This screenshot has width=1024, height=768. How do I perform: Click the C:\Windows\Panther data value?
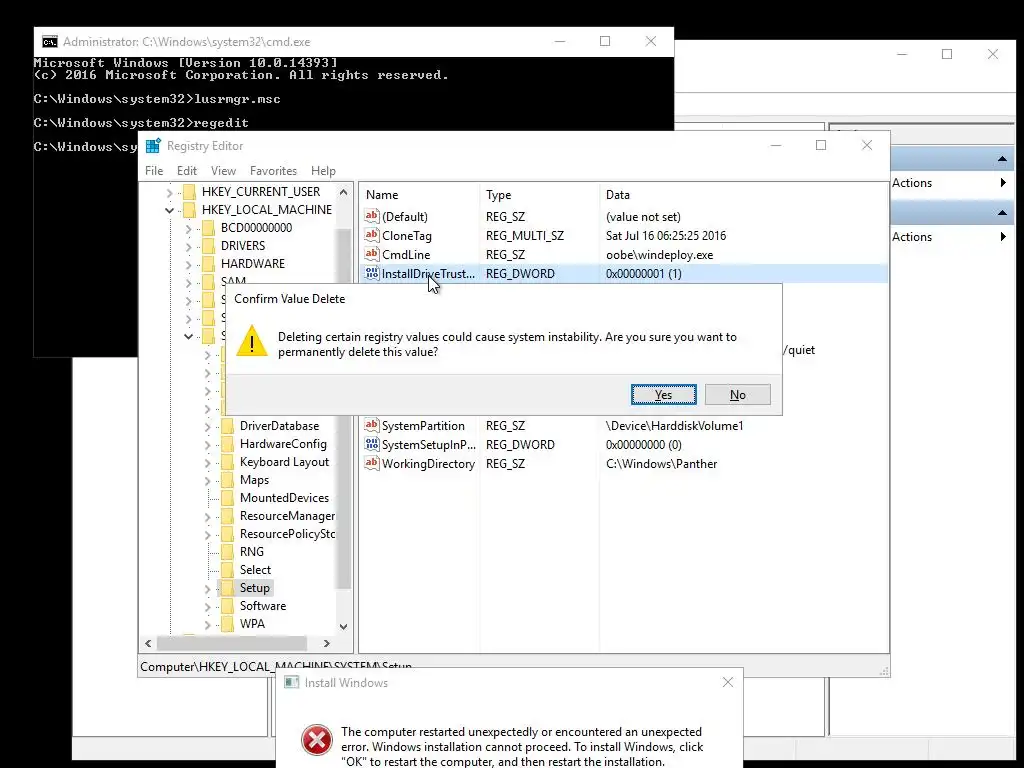click(661, 464)
